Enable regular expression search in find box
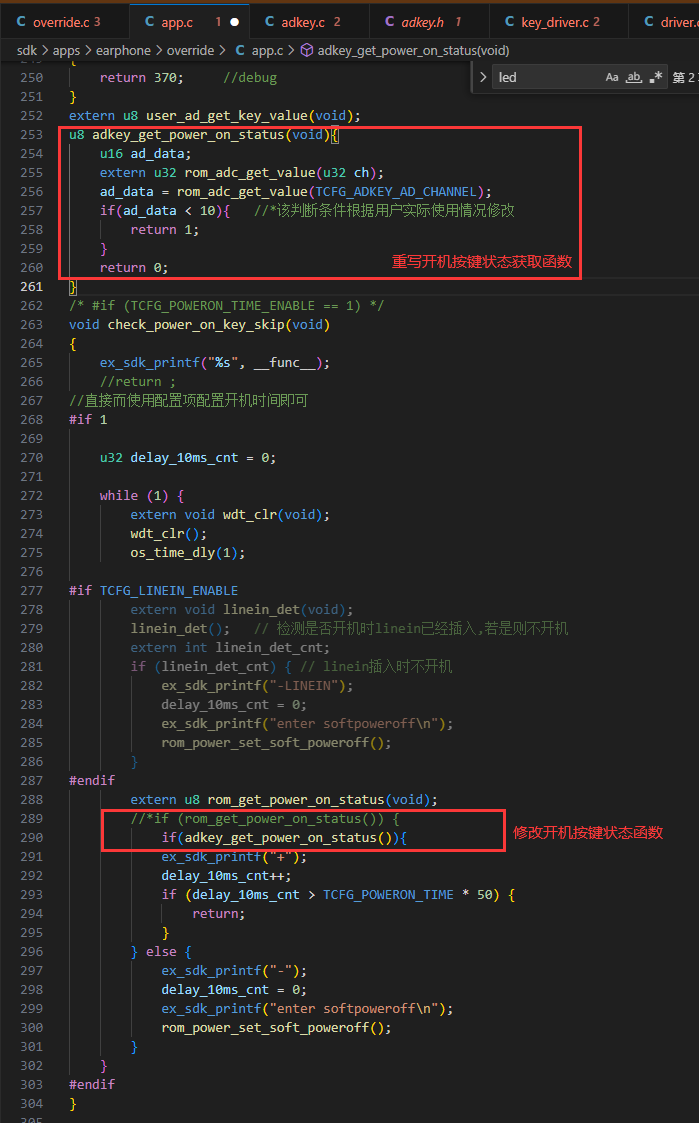 tap(655, 77)
